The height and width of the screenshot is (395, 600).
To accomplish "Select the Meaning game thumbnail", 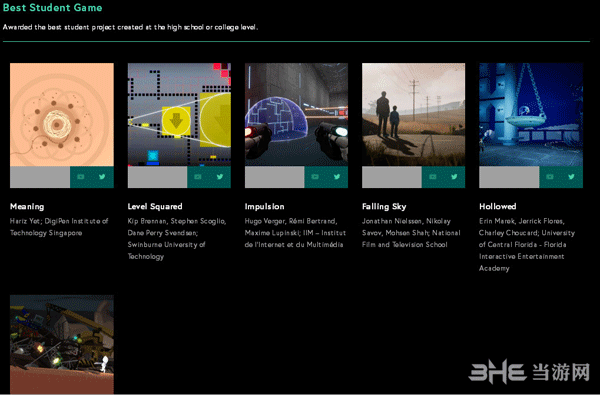I will pyautogui.click(x=62, y=114).
